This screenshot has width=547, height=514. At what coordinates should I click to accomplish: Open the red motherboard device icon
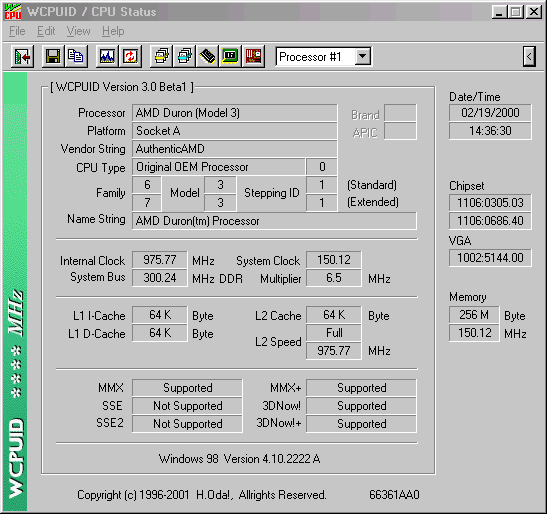pos(254,56)
